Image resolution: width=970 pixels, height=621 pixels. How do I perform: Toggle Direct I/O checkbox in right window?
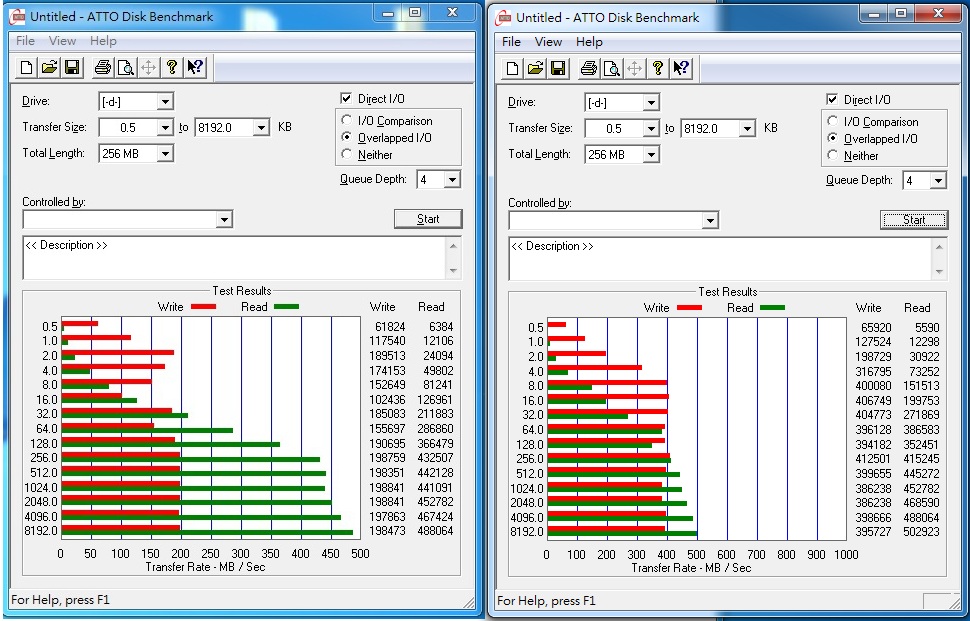(832, 100)
